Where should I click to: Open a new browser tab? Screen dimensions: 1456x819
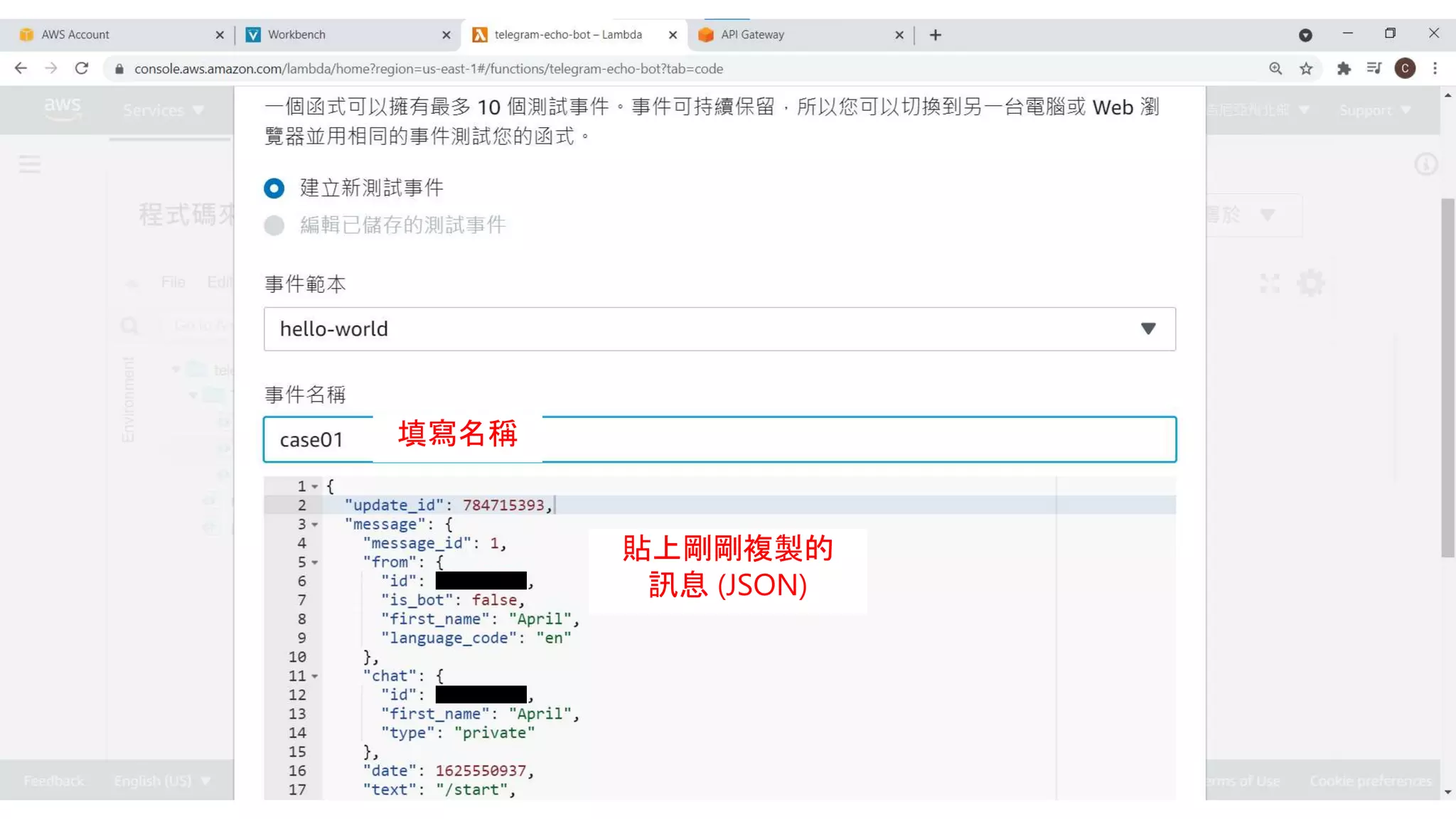coord(936,35)
